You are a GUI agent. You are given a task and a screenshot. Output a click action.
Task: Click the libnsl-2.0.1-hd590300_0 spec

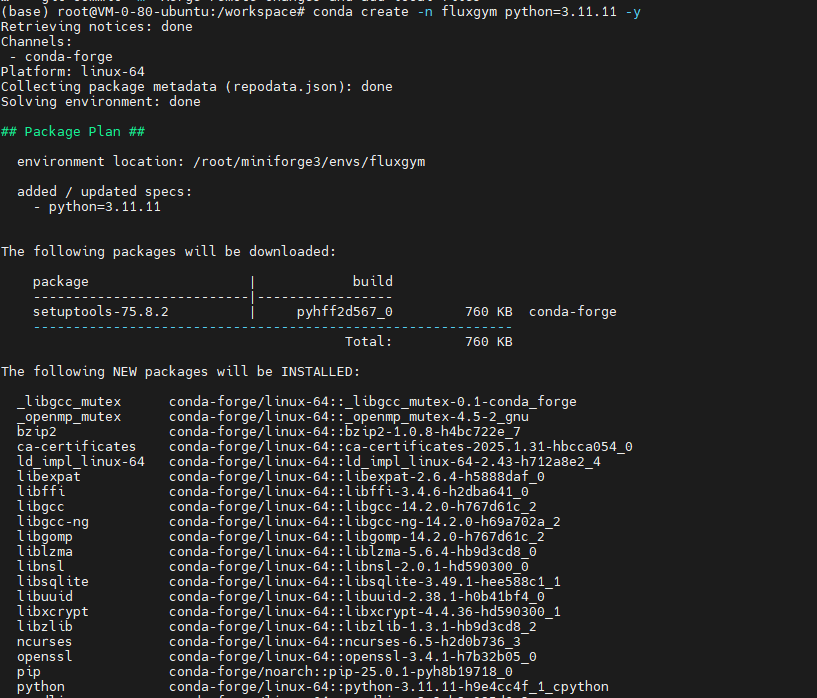(437, 566)
